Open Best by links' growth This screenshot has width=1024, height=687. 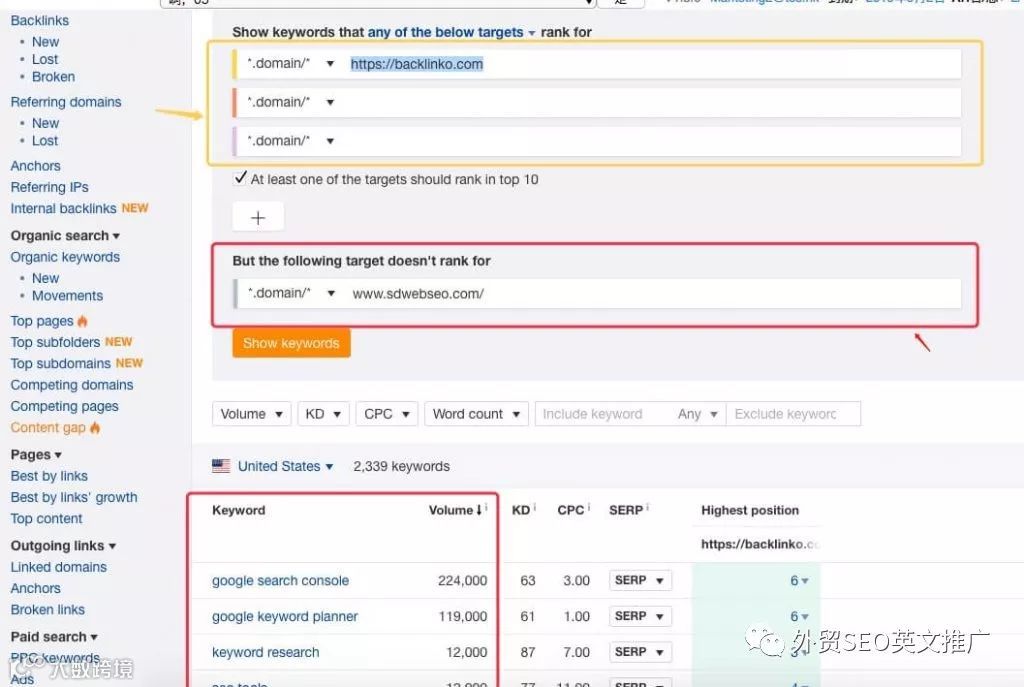coord(74,498)
